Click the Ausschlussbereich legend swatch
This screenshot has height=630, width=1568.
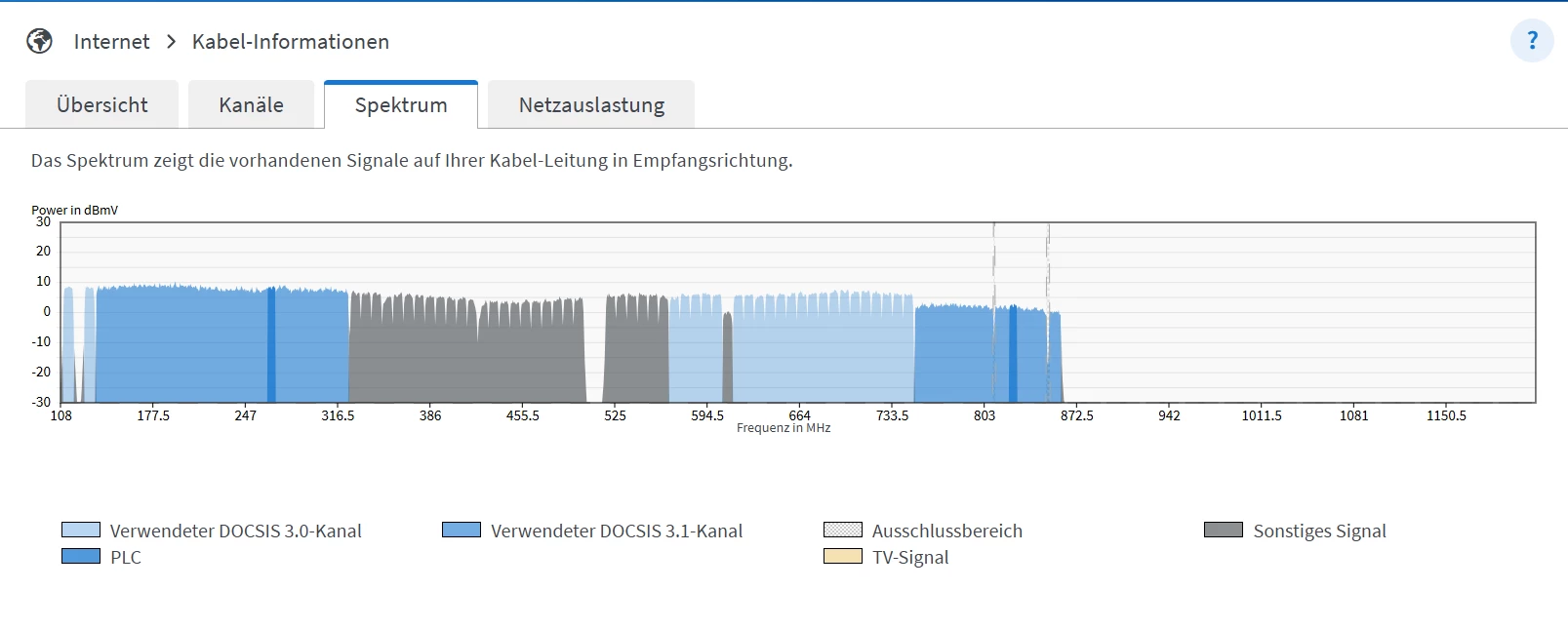[x=843, y=530]
